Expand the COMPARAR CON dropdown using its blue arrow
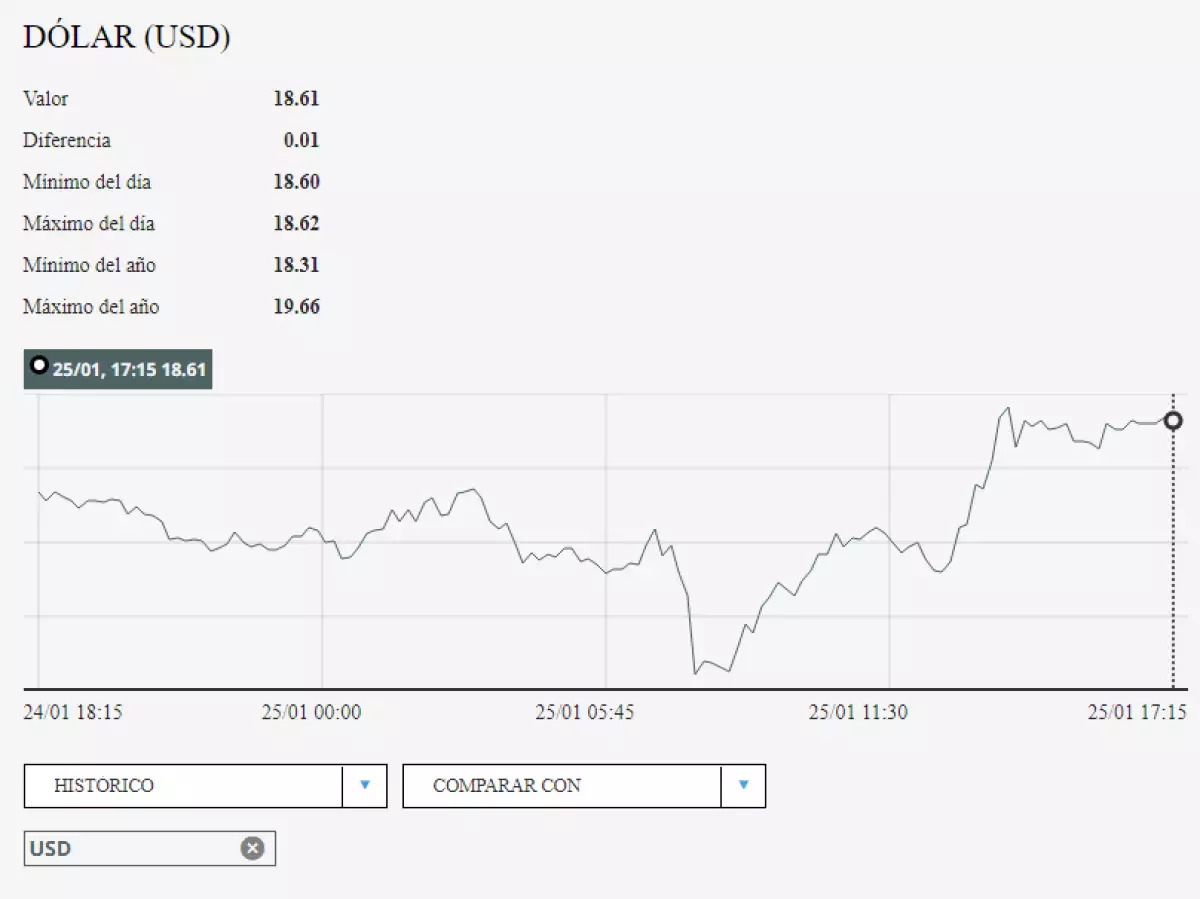 (743, 785)
